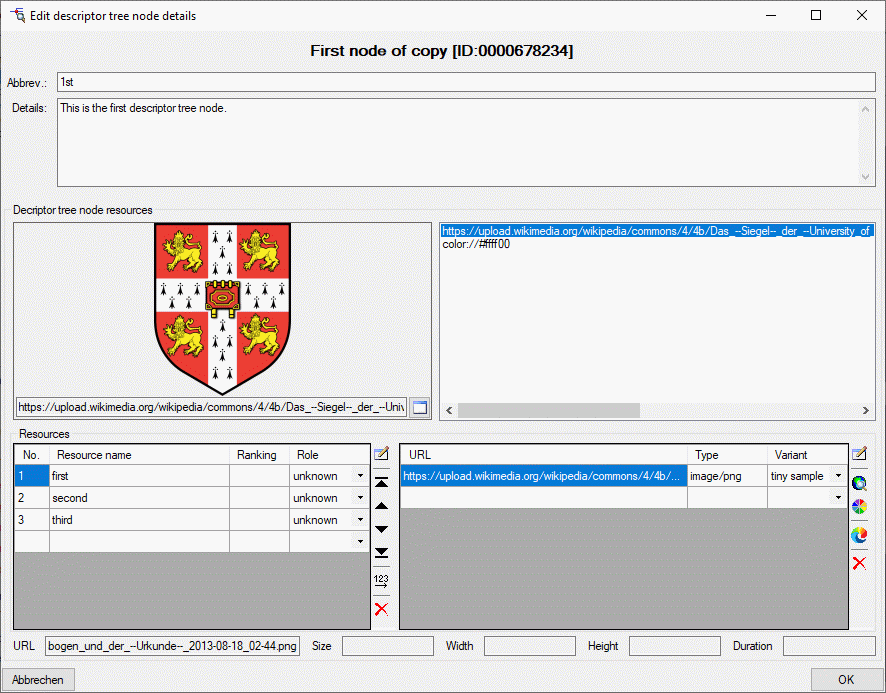The height and width of the screenshot is (693, 886).
Task: Click the right arrow of the horizontal scrollbar
Action: coord(866,410)
